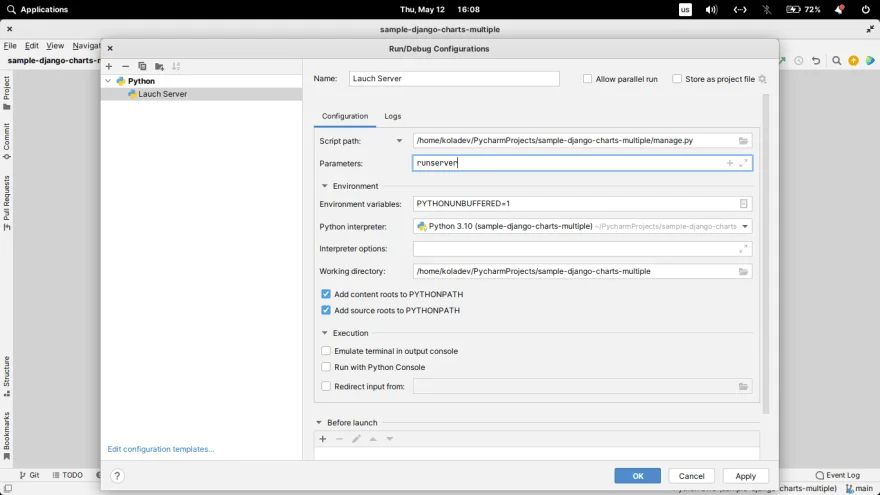The width and height of the screenshot is (880, 495).
Task: Open Script path type dropdown arrow
Action: pos(399,141)
